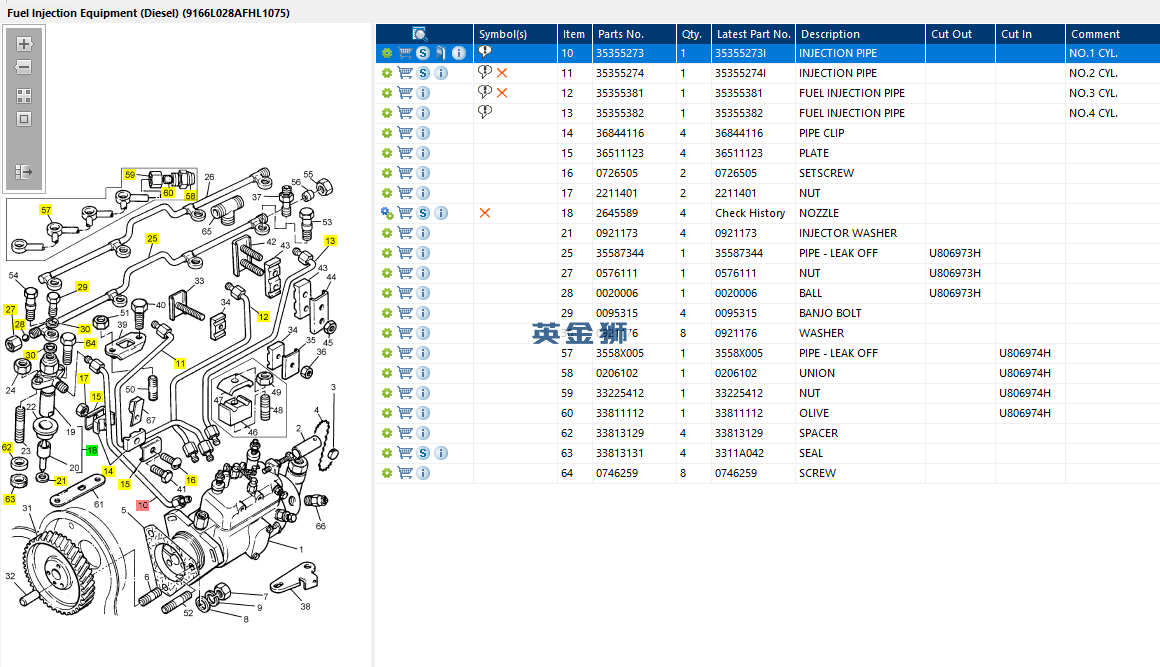Add item 58 union to cart

click(x=405, y=373)
